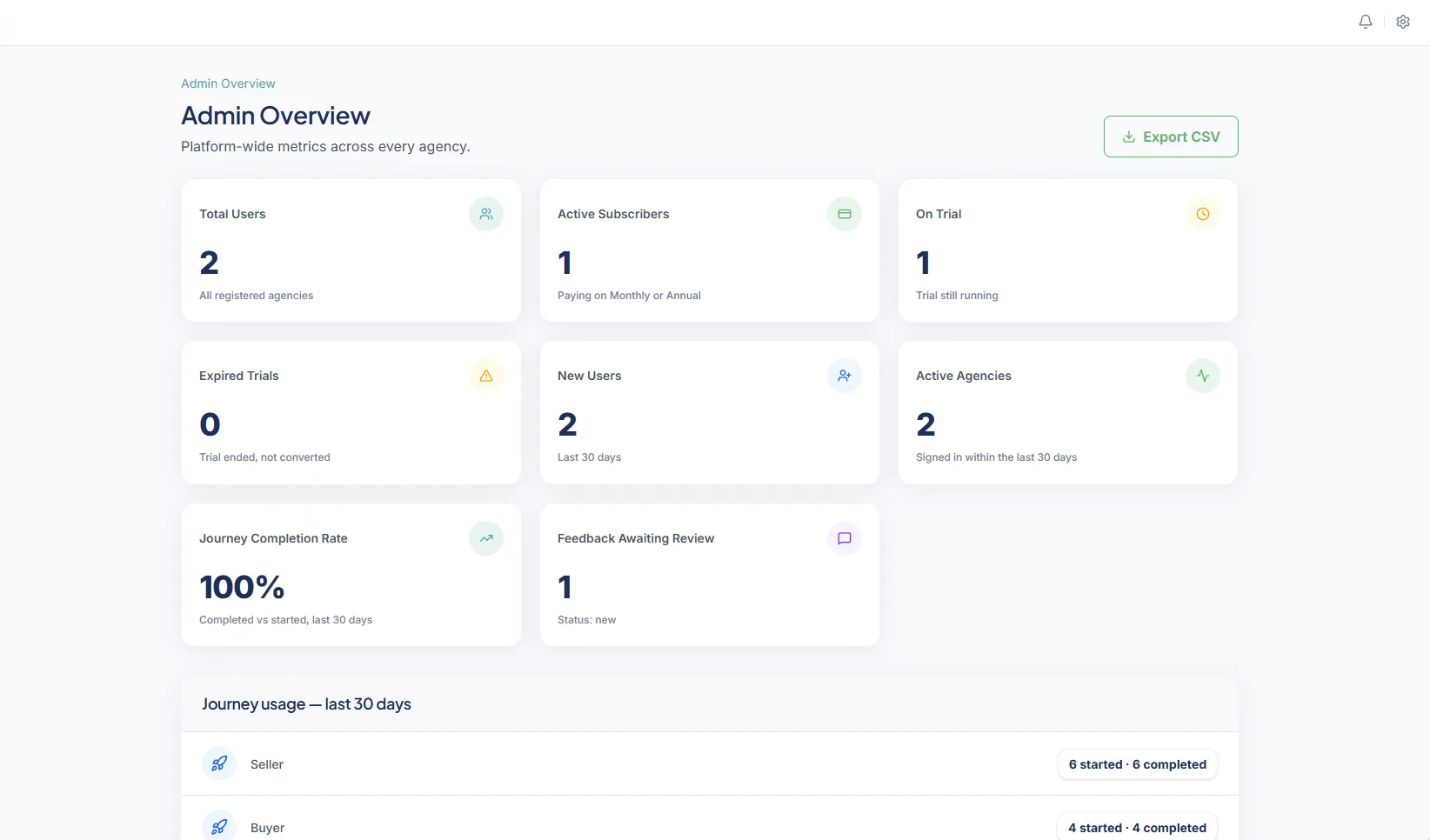Follow the Admin Overview breadcrumb link
This screenshot has height=840, width=1430.
point(228,83)
